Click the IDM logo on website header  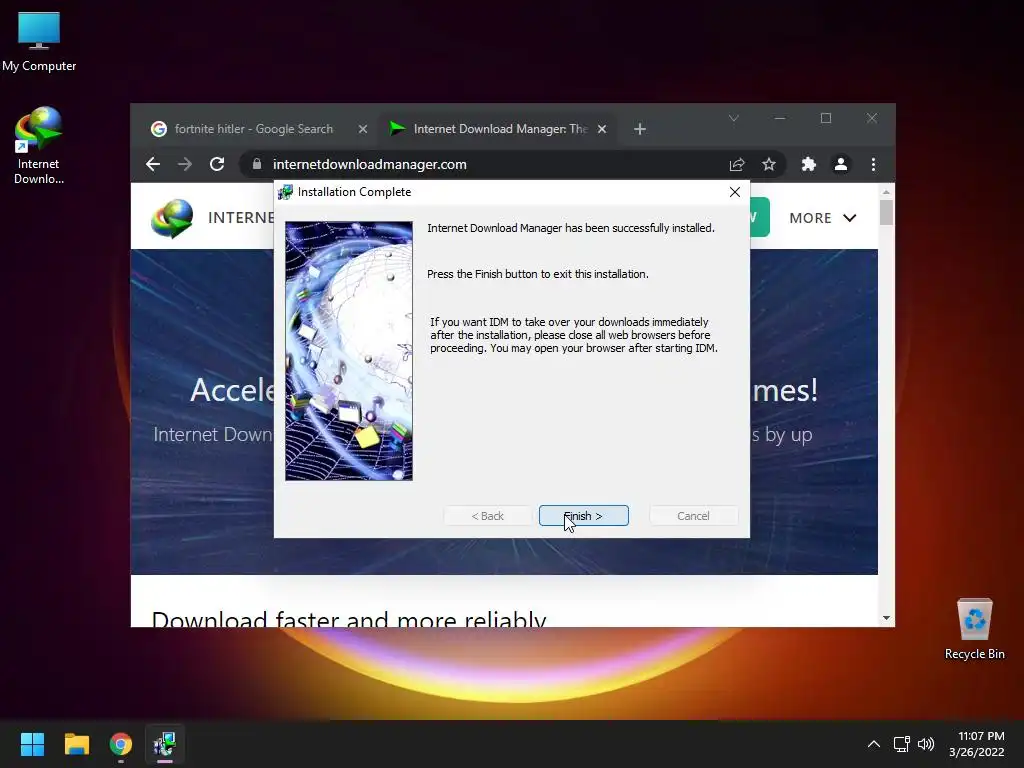coord(172,218)
